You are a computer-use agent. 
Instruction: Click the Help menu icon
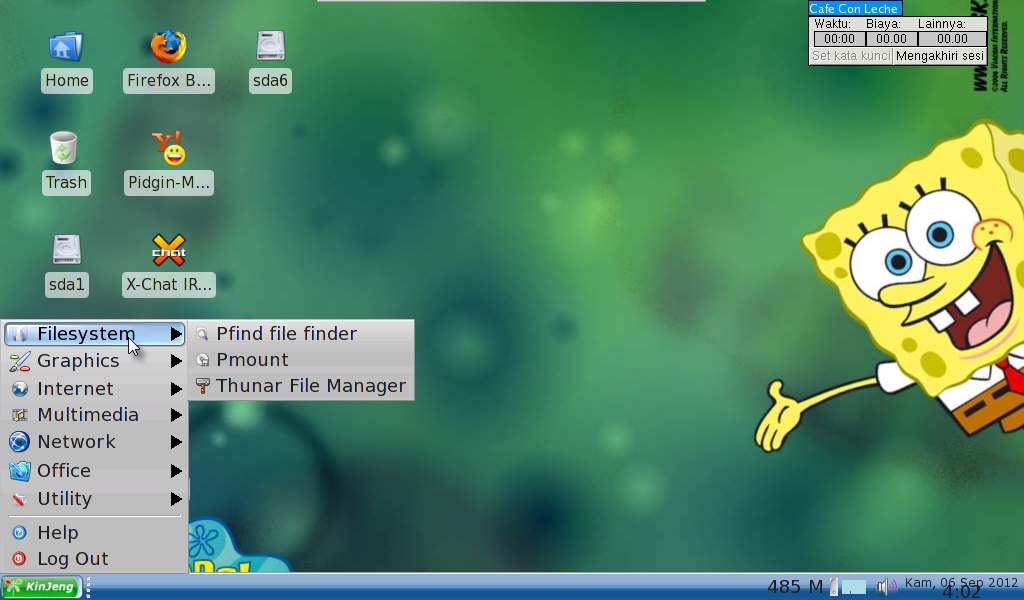[x=20, y=533]
